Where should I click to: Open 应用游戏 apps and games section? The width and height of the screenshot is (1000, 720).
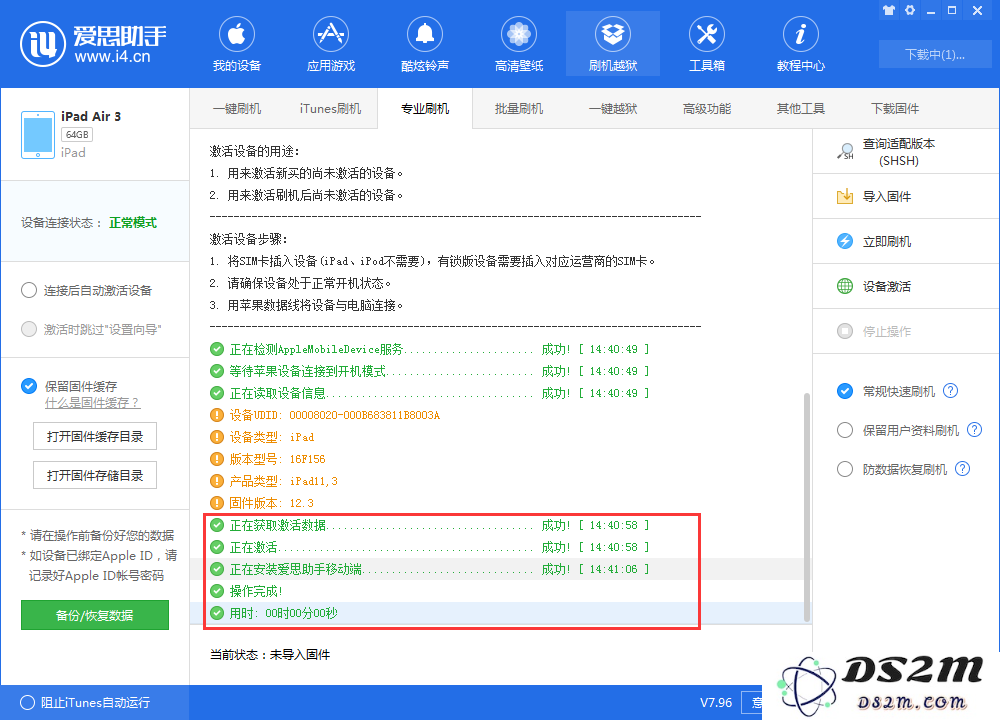coord(330,44)
